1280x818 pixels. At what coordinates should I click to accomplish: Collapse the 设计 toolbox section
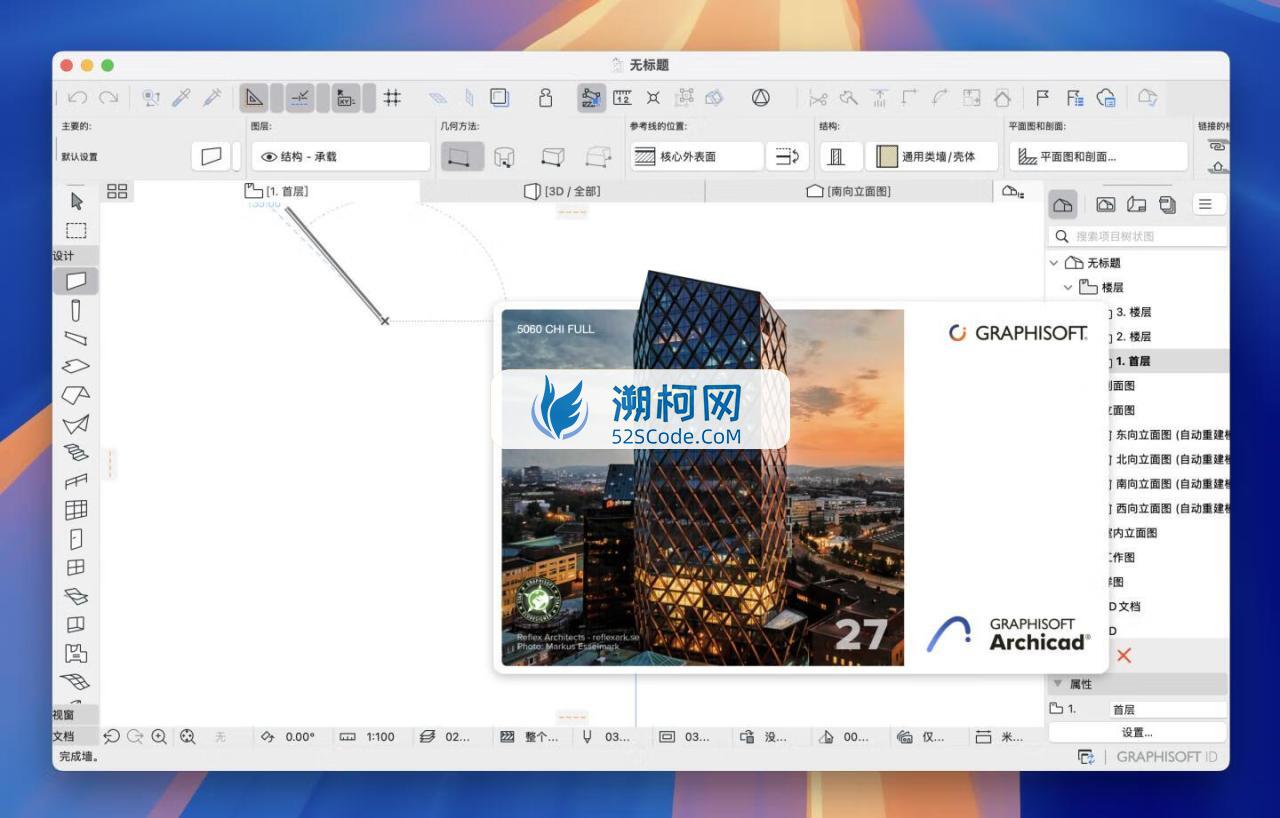[x=75, y=256]
